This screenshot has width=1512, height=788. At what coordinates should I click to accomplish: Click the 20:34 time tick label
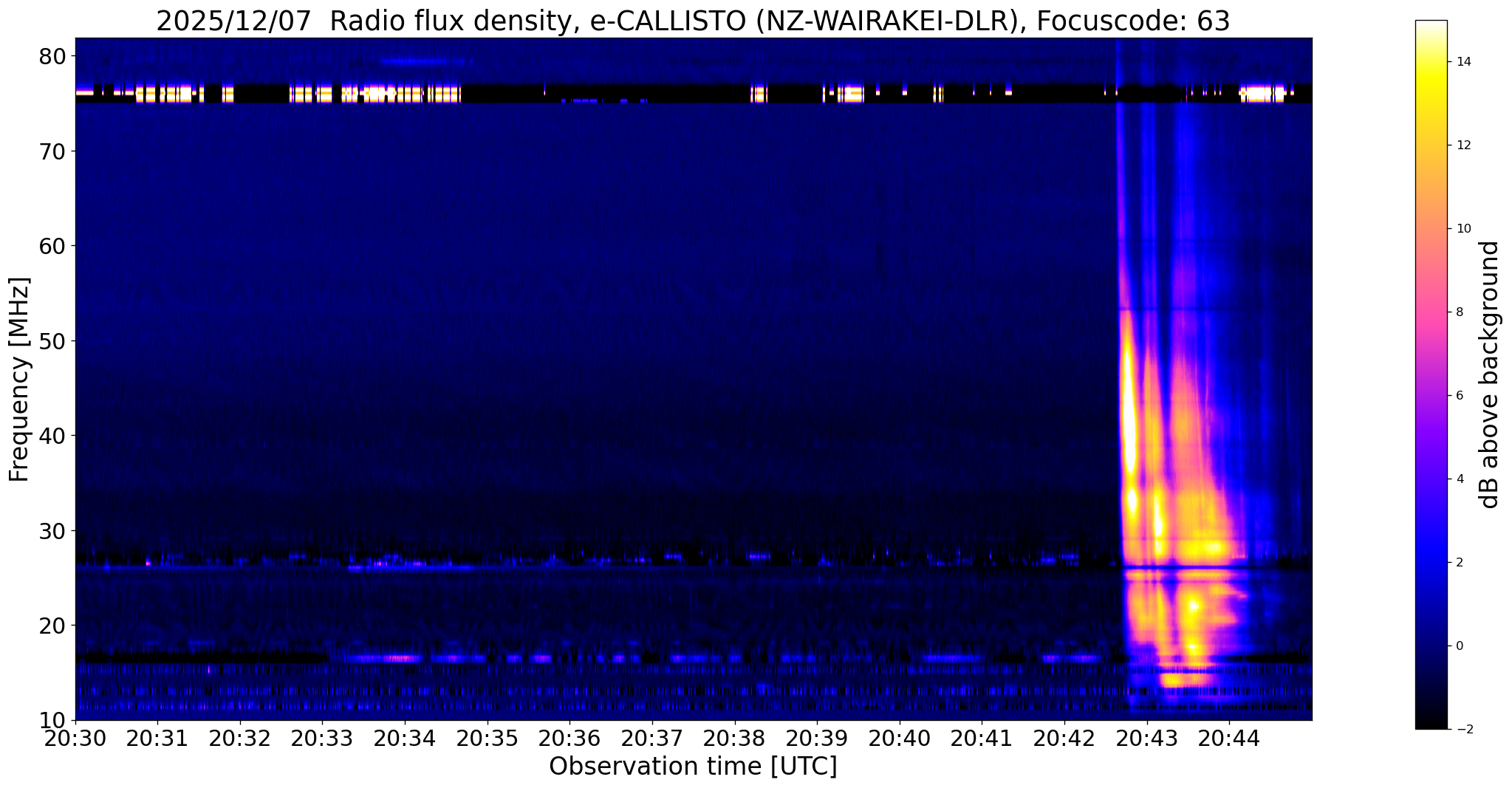click(405, 739)
